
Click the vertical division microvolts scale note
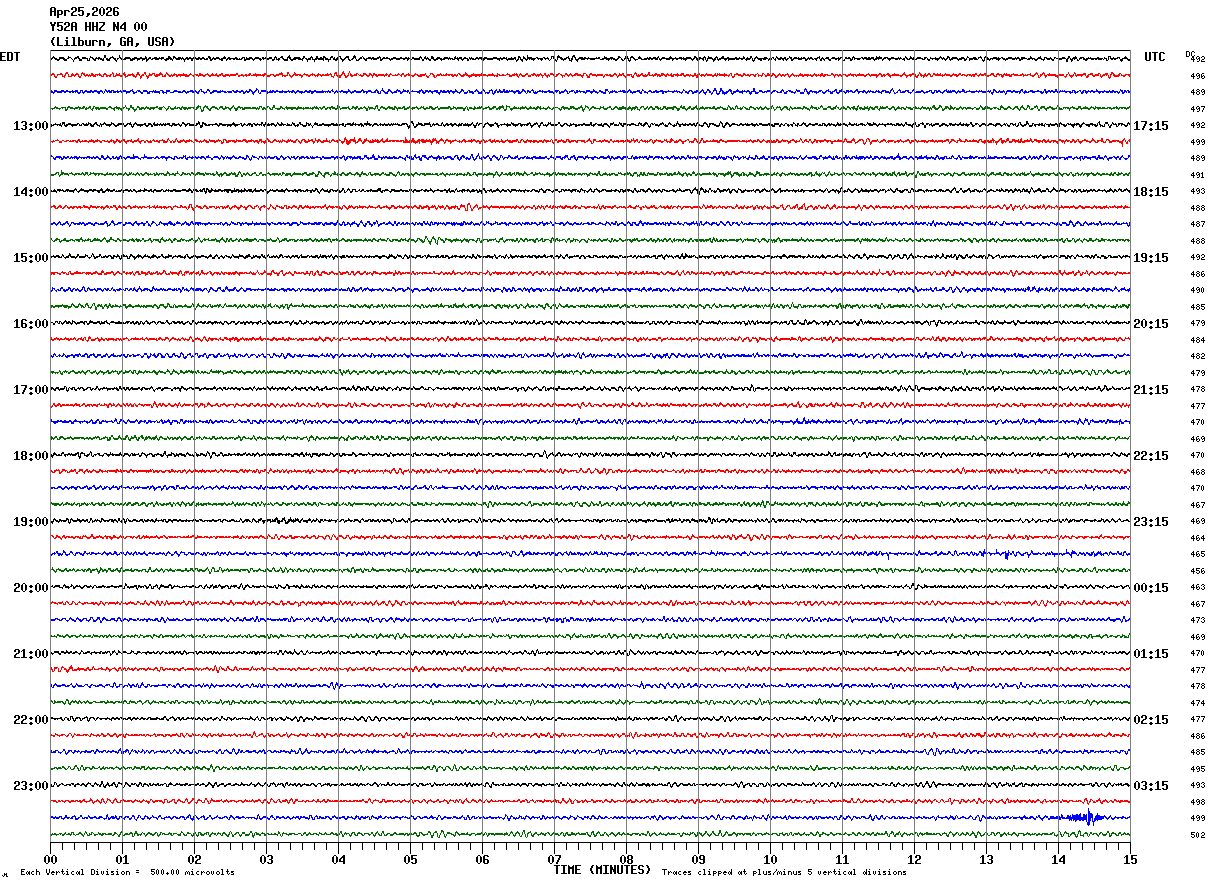[127, 873]
